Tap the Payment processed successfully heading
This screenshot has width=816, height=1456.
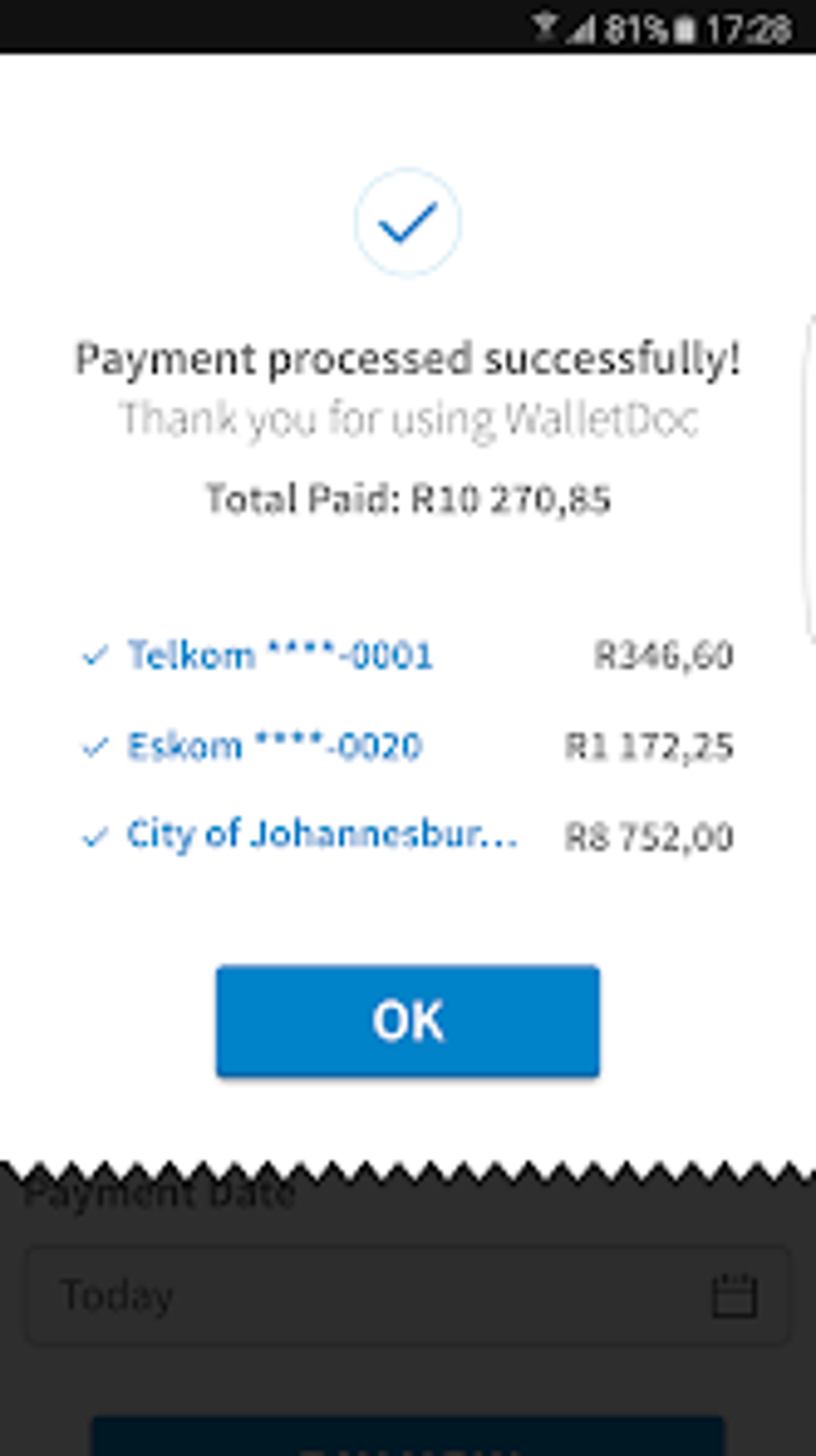pyautogui.click(x=408, y=358)
